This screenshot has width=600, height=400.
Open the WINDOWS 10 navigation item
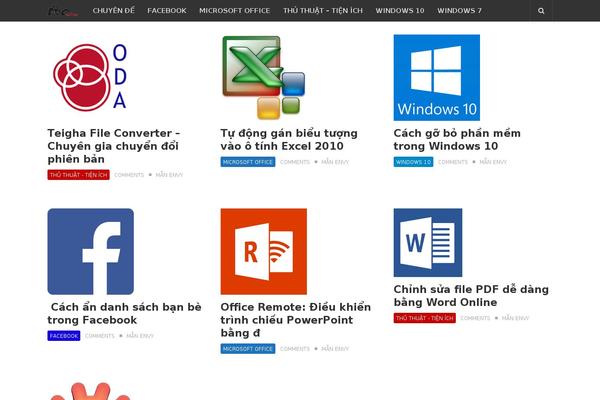[400, 11]
